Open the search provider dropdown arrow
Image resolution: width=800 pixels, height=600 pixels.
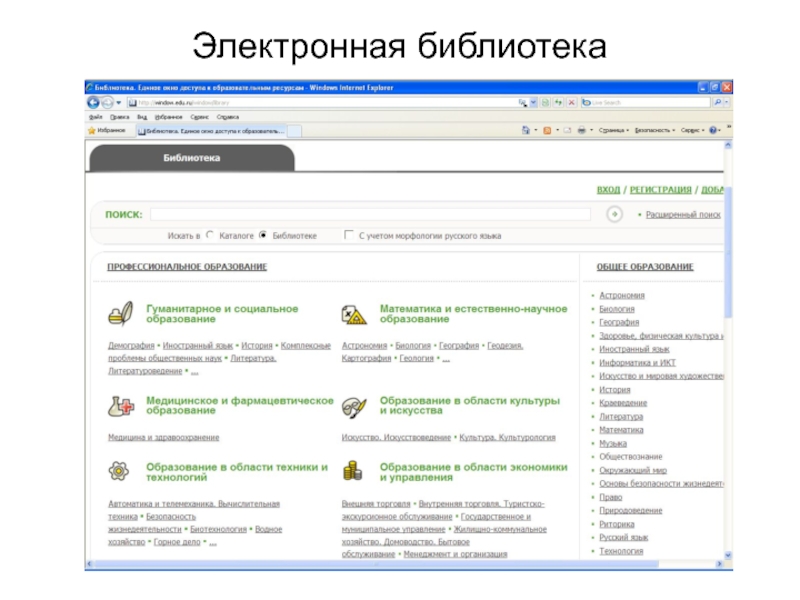727,103
